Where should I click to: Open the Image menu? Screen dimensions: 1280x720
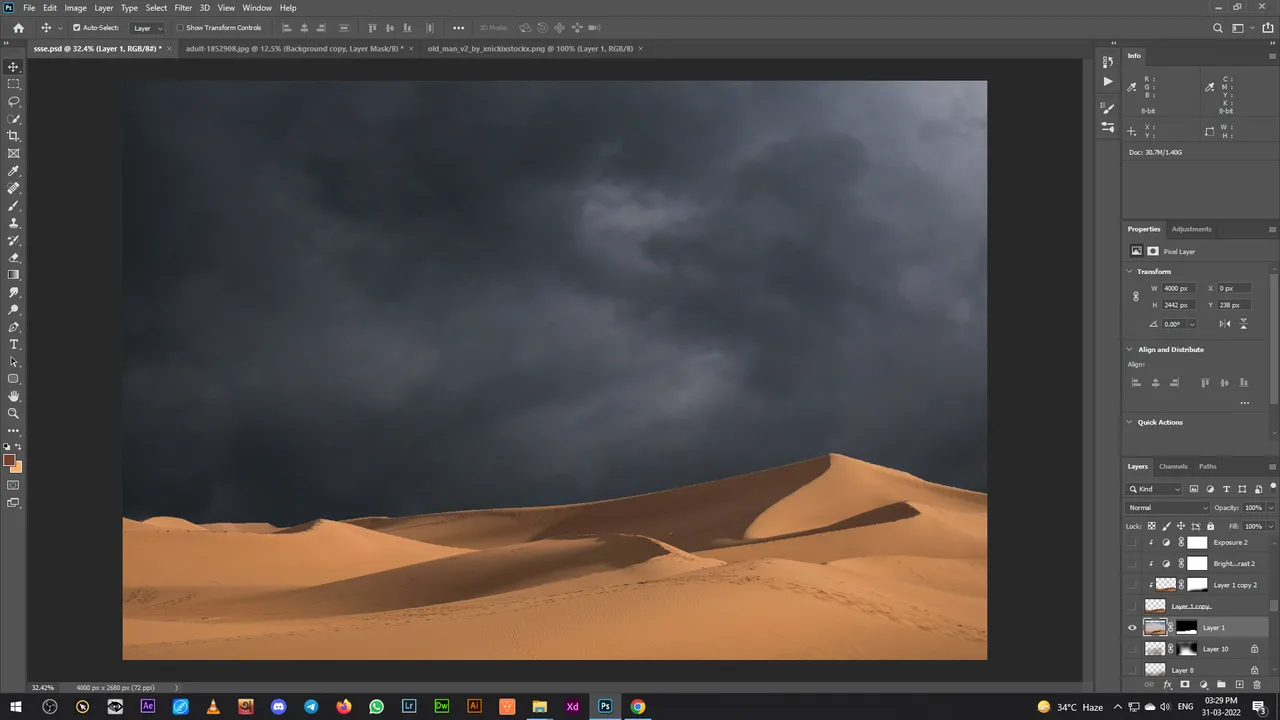[x=76, y=8]
